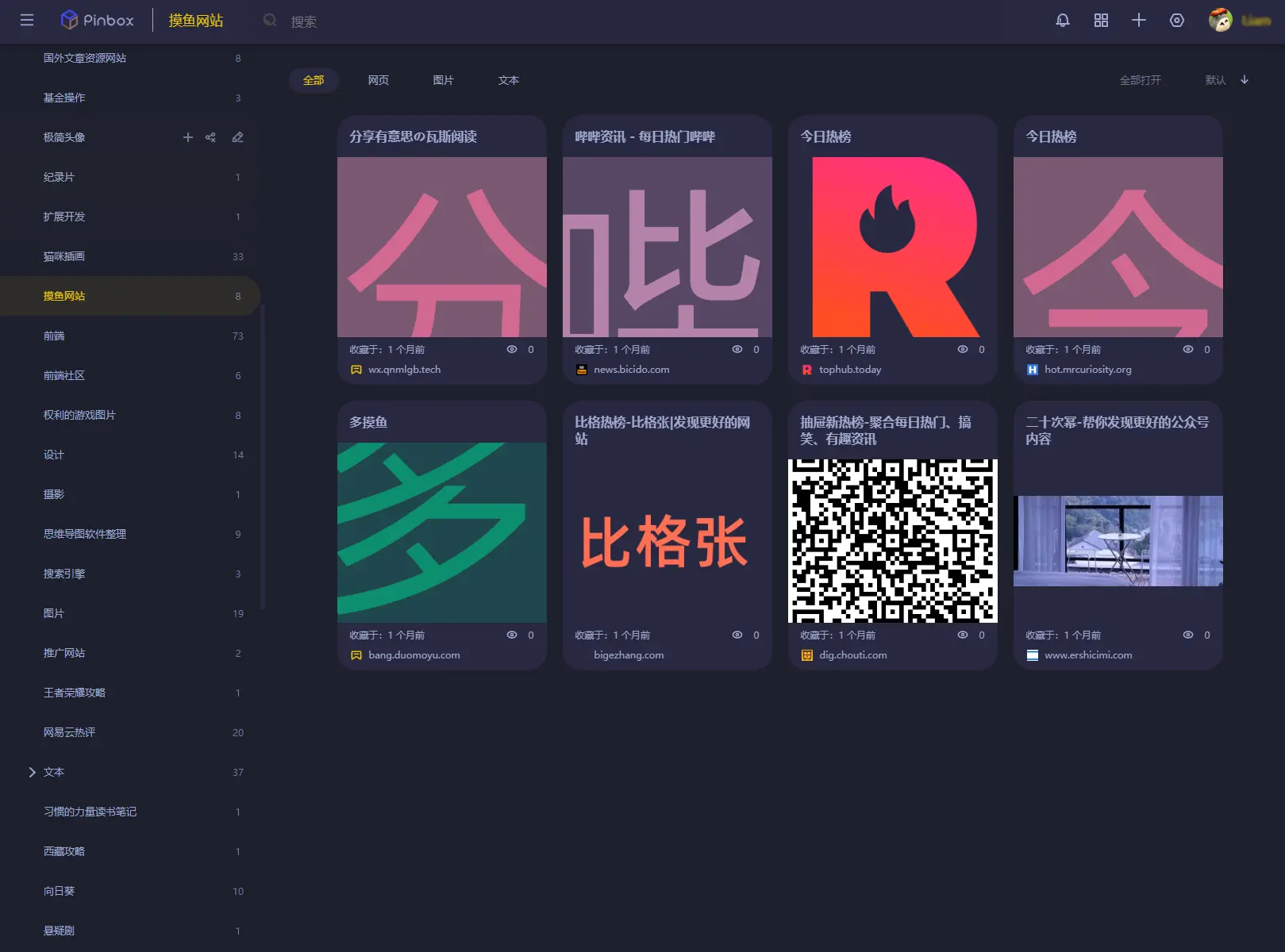Screen dimensions: 1285x952
Task: Click the hot.mrcuriosity.org favicon
Action: (x=1033, y=370)
